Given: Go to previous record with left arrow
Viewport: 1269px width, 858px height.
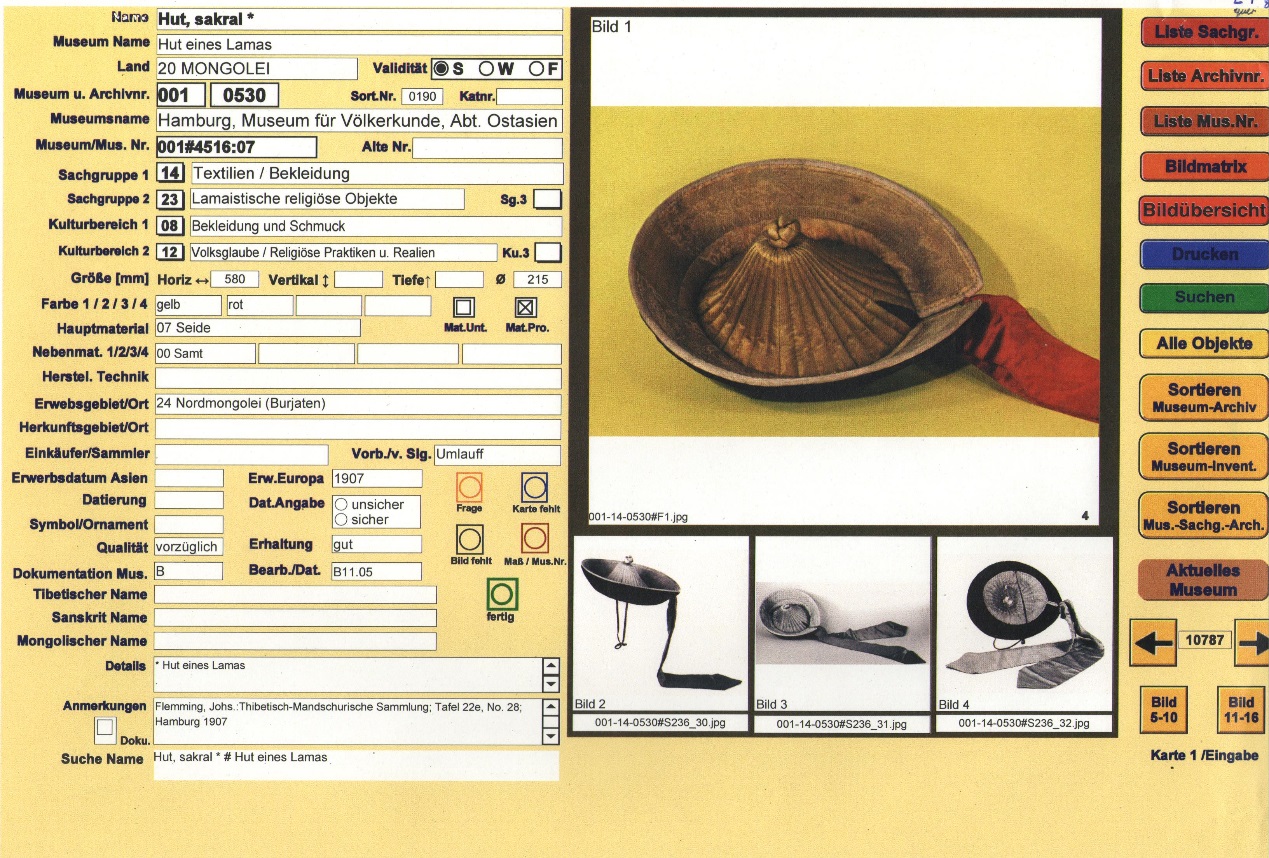Looking at the screenshot, I should click(x=1152, y=641).
